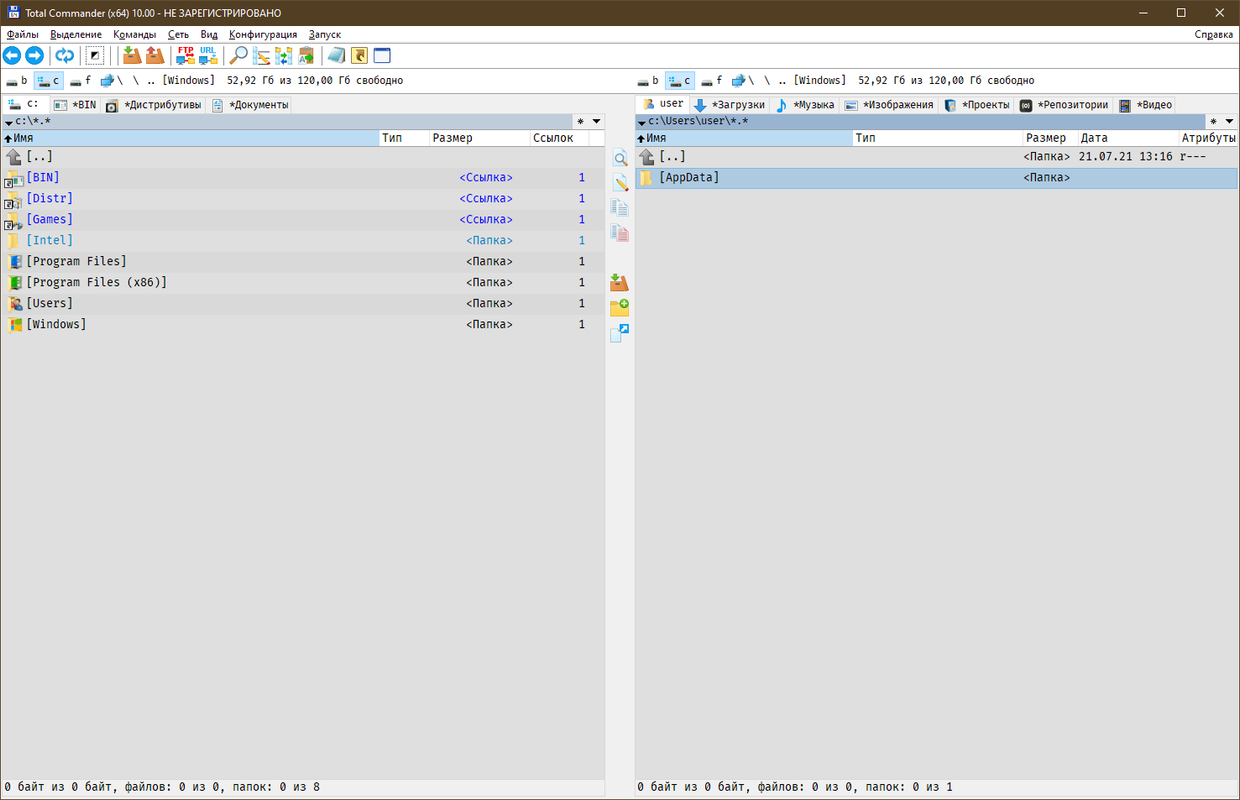Click the invert selection toolbar icon
1240x800 pixels.
pyautogui.click(x=95, y=56)
